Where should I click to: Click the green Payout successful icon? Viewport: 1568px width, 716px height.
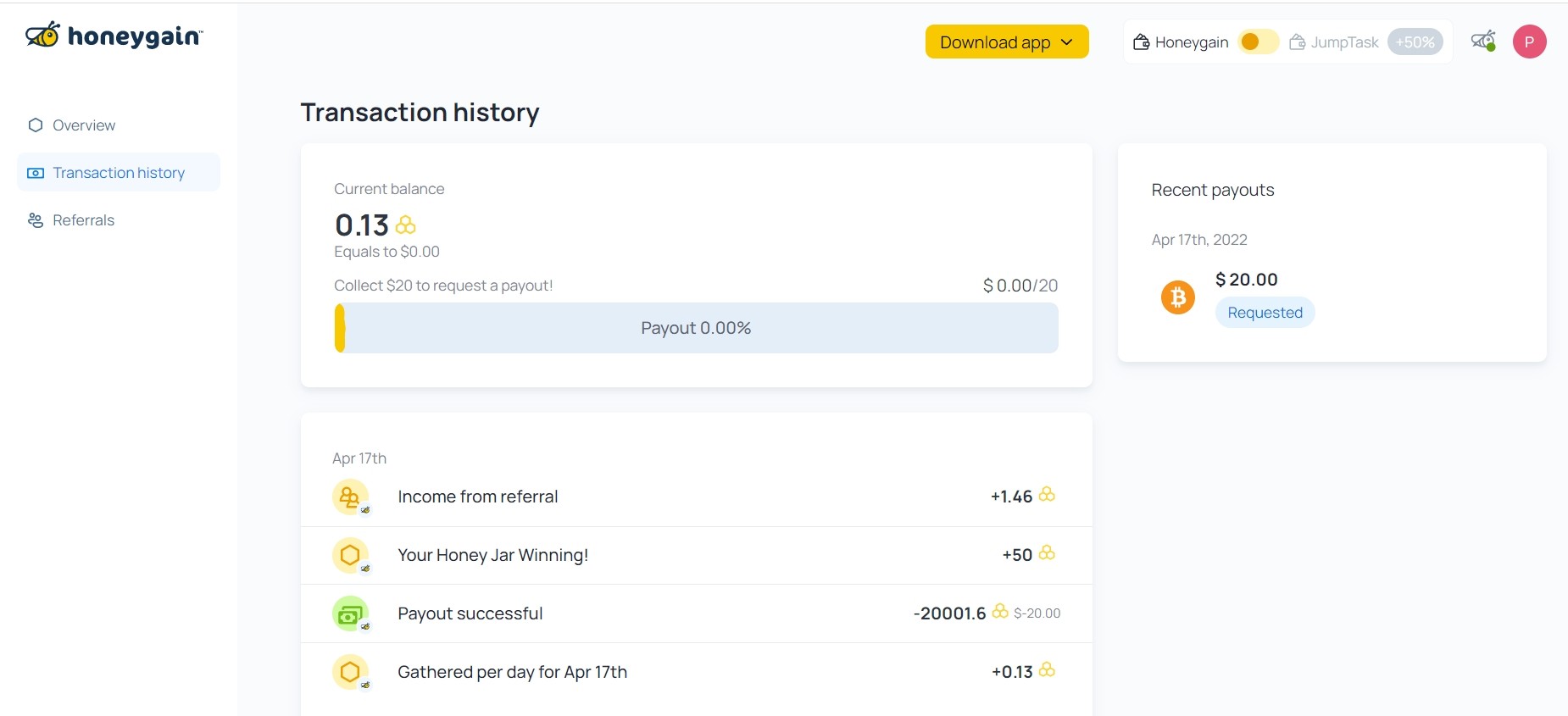pos(350,614)
